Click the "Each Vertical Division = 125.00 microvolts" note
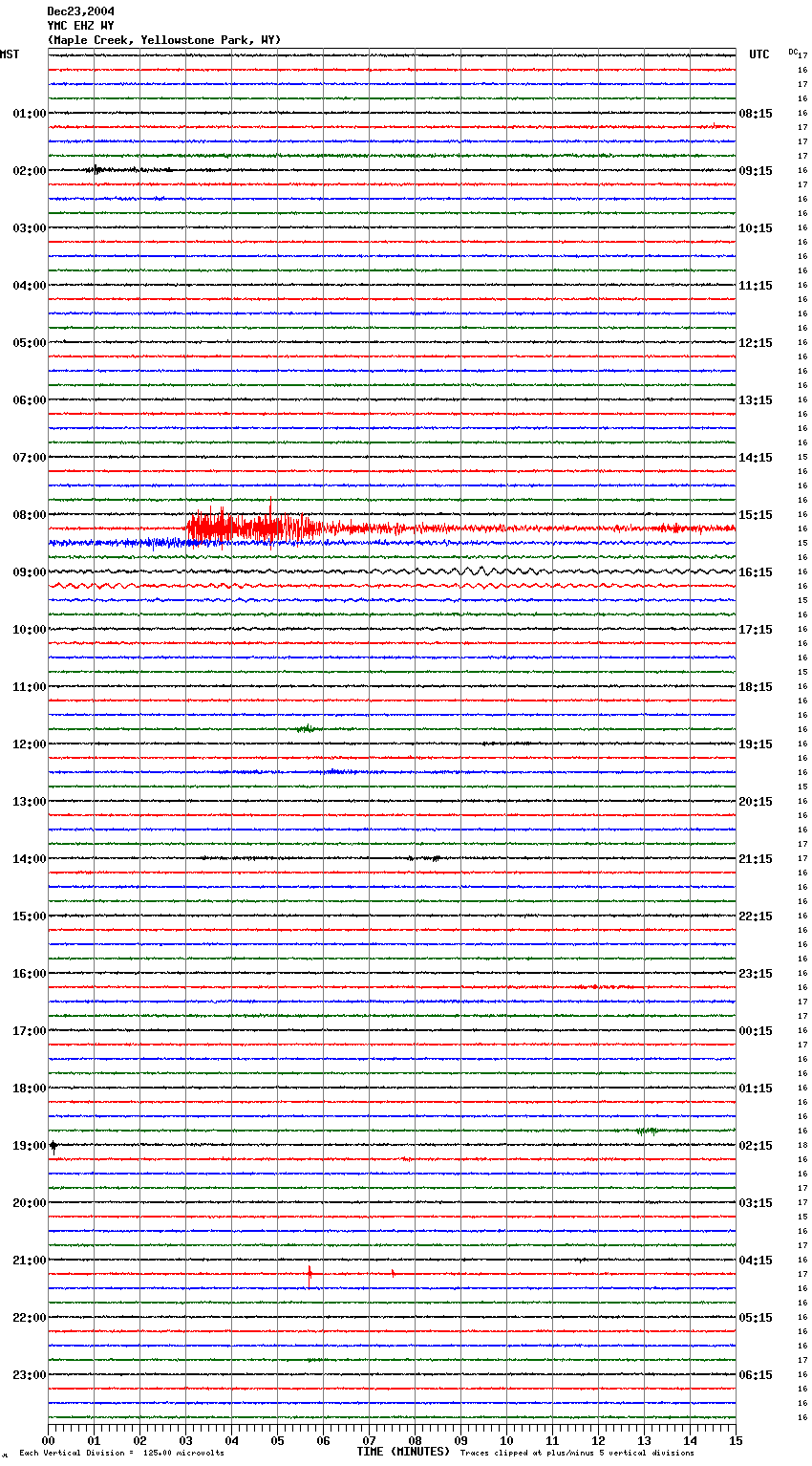Screen dimensions: 812x1466 pyautogui.click(x=121, y=1454)
